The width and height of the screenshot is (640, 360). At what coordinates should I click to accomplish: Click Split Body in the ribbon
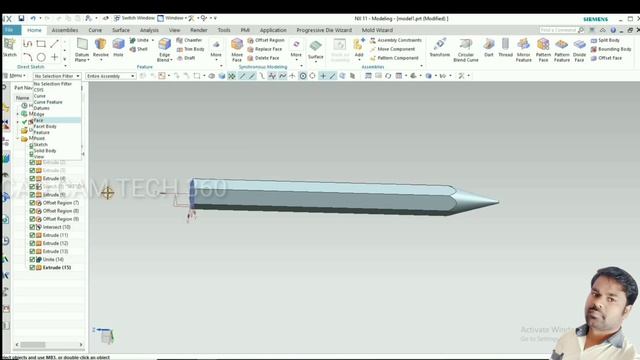[x=605, y=40]
